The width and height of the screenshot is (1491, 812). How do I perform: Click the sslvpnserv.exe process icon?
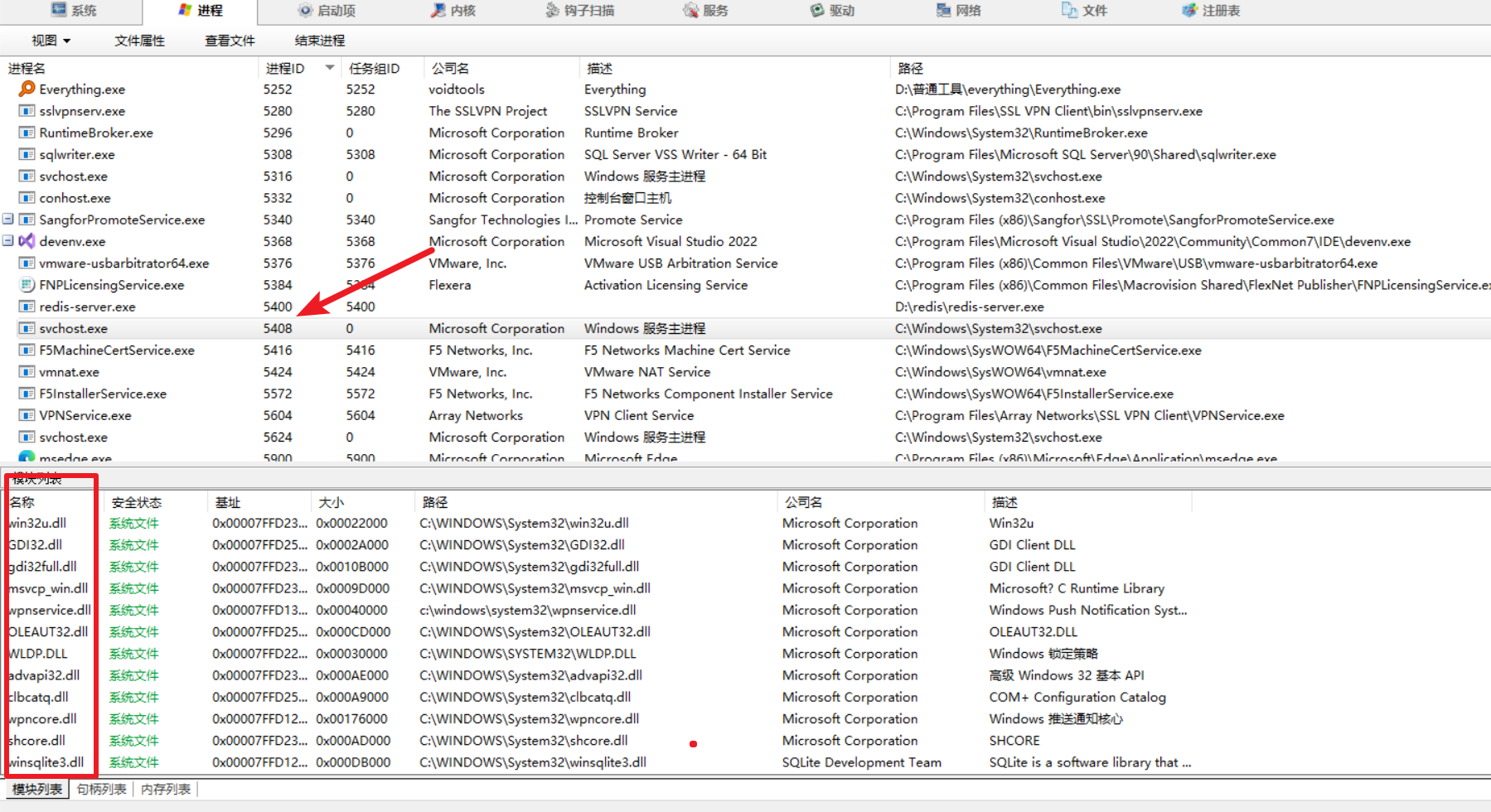pyautogui.click(x=27, y=111)
